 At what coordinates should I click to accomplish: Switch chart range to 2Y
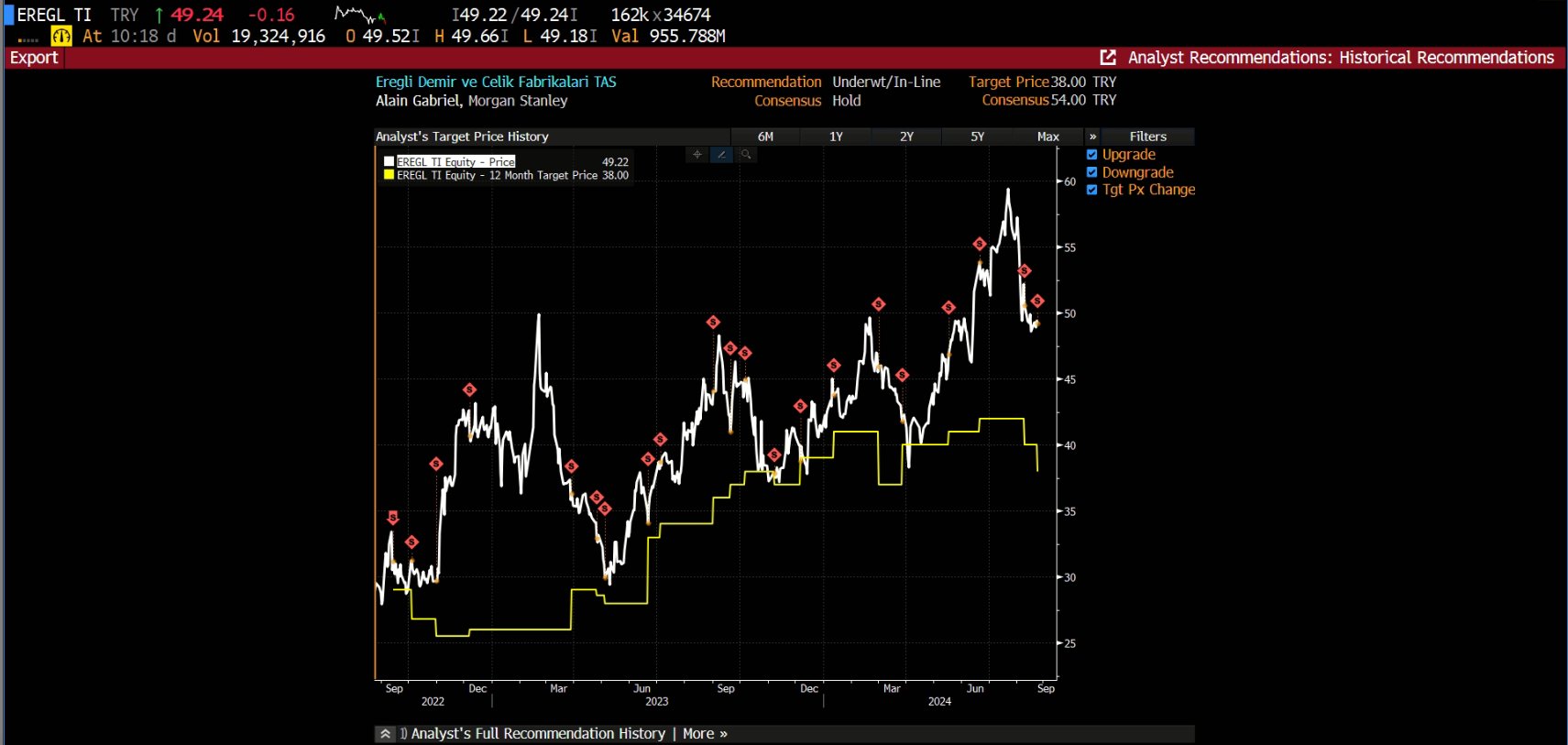tap(906, 137)
